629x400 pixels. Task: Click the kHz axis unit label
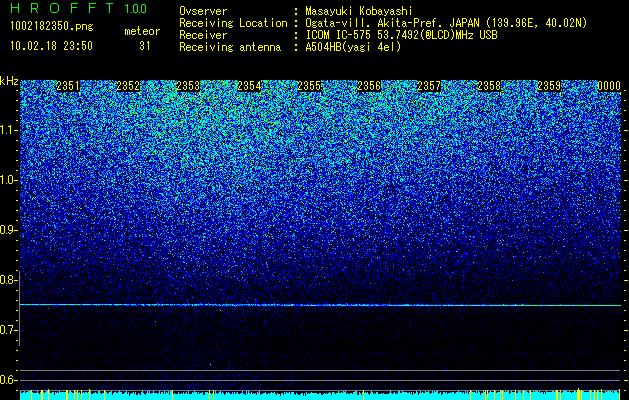pos(9,81)
